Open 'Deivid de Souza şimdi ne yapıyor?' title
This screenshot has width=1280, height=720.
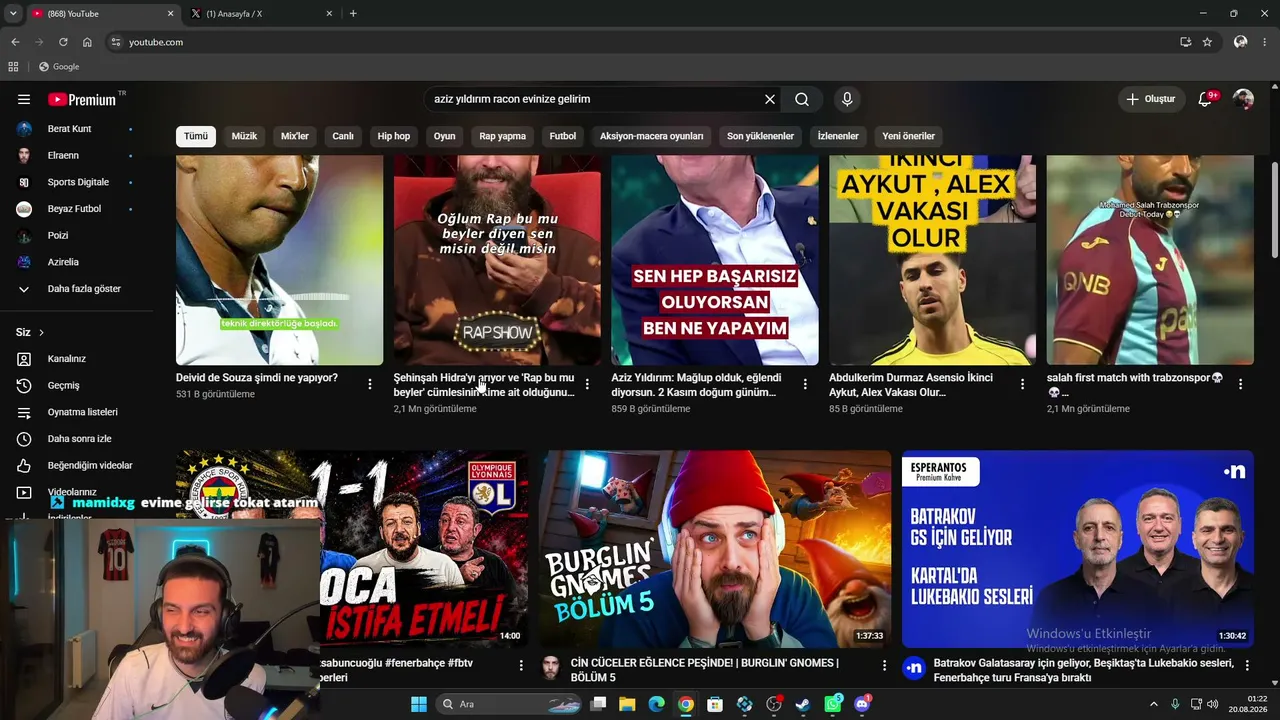(257, 378)
